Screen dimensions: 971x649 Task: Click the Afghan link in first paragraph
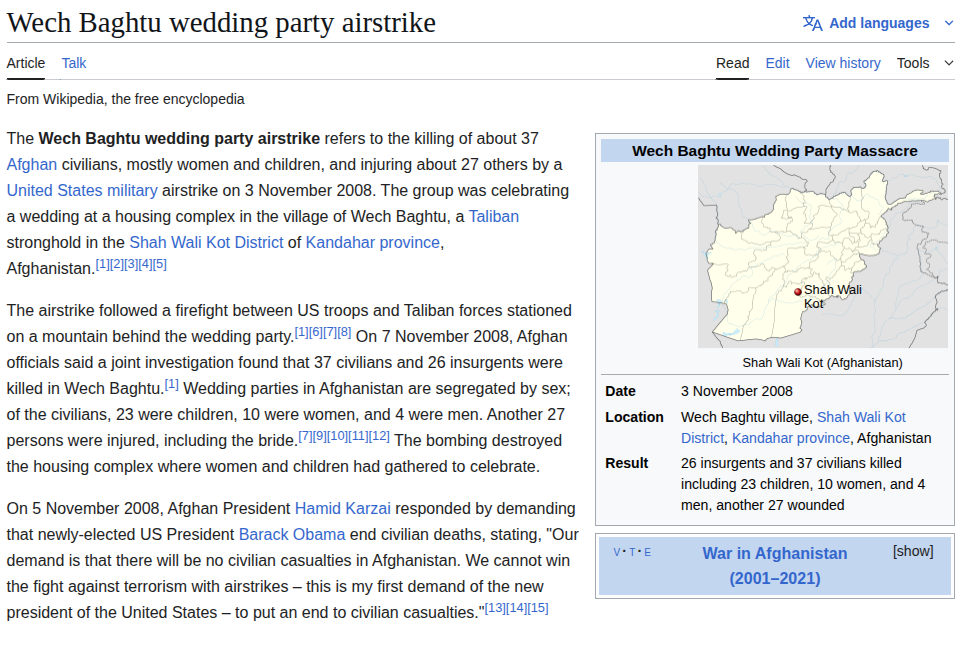point(32,164)
